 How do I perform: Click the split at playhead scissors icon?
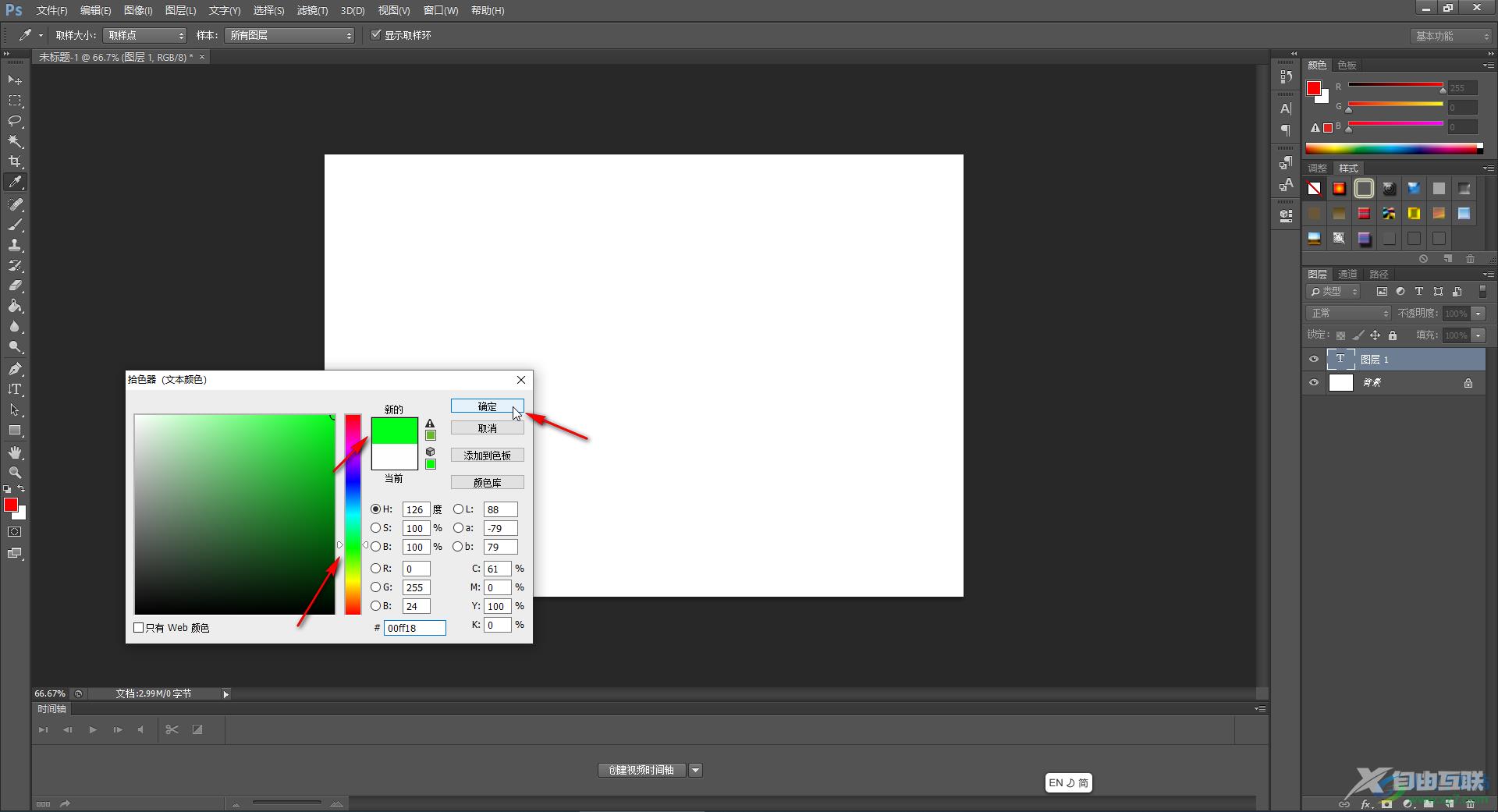172,729
